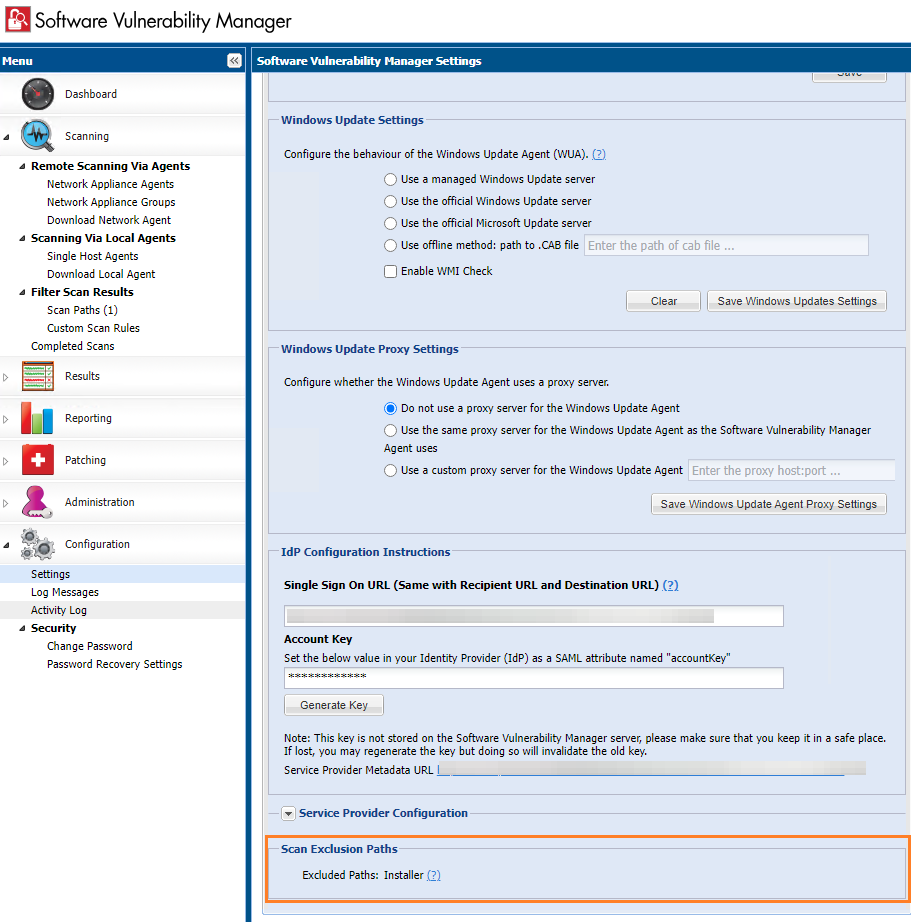Collapse the Security tree node
The width and height of the screenshot is (912, 922).
tap(22, 629)
